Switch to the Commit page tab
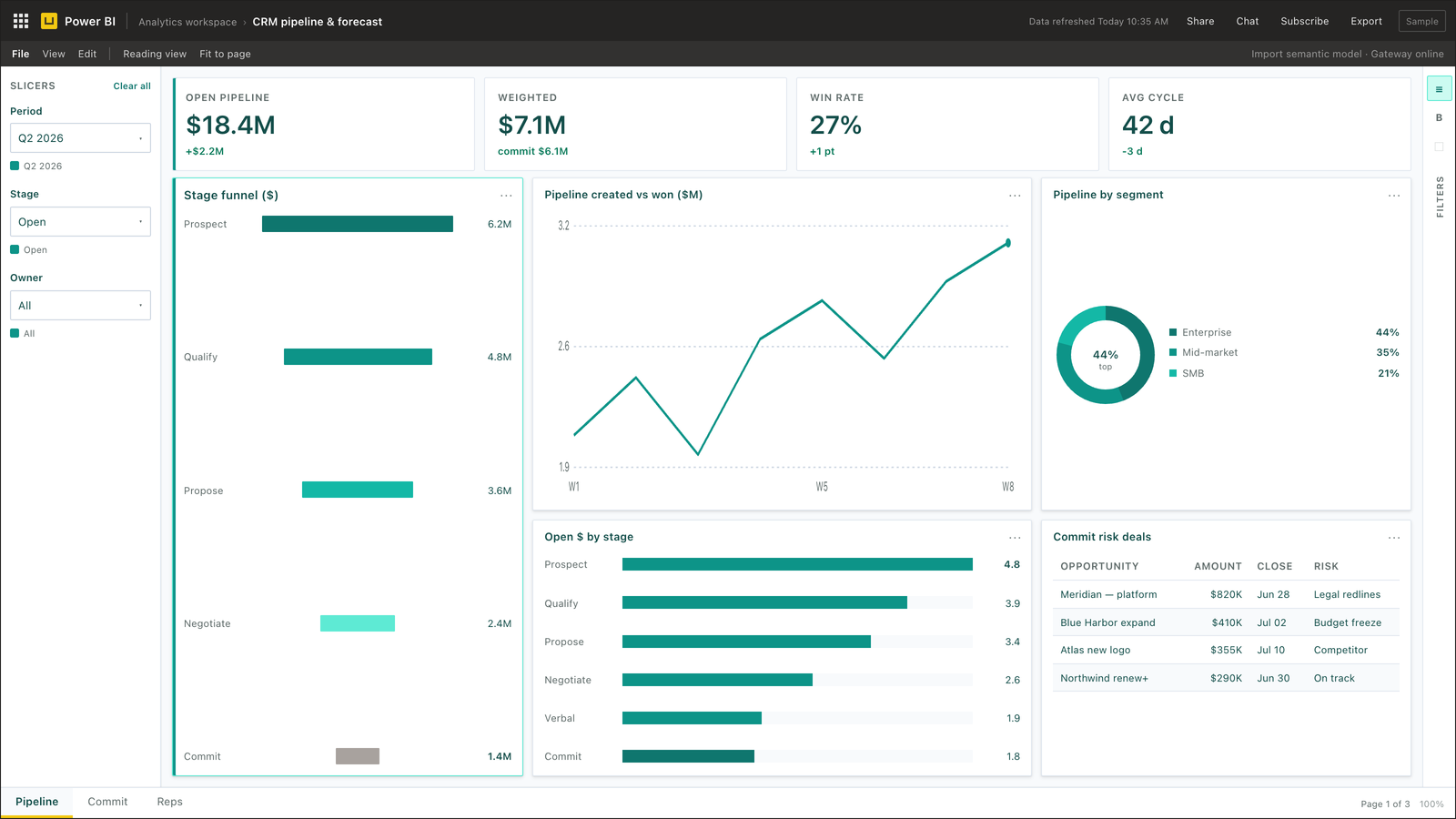Image resolution: width=1456 pixels, height=819 pixels. point(107,802)
